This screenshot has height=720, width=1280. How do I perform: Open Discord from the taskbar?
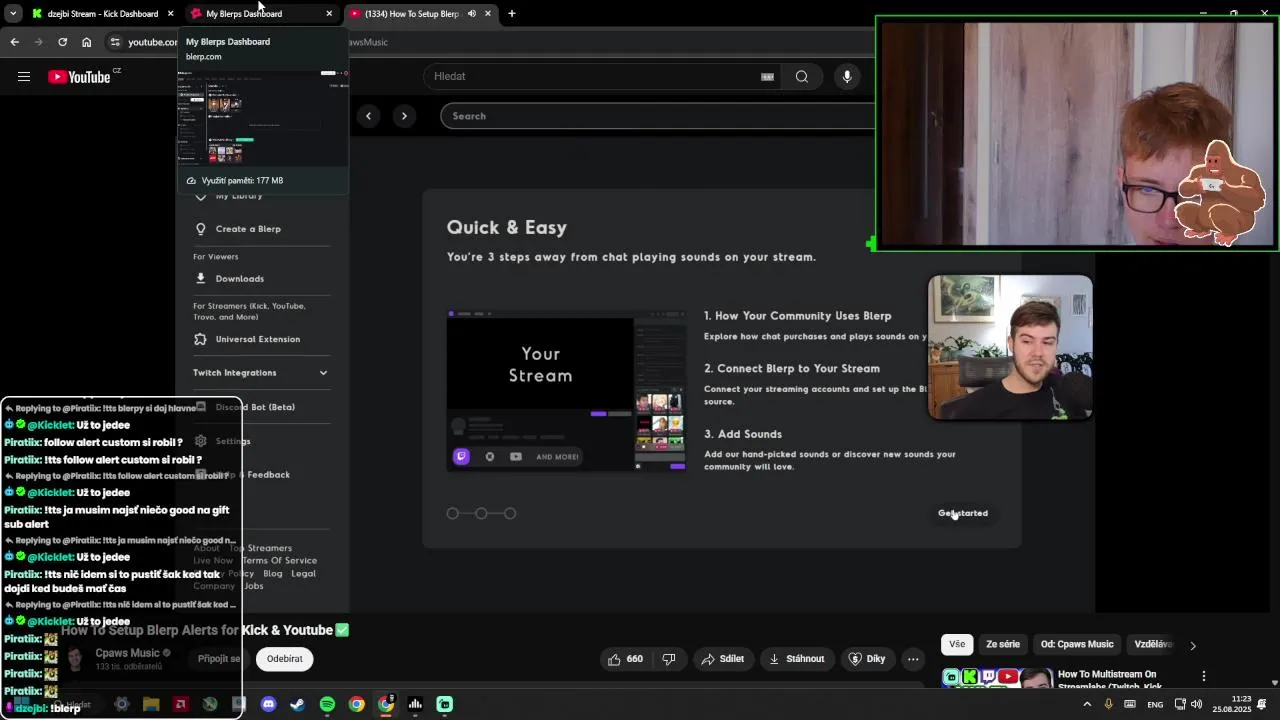[x=268, y=704]
